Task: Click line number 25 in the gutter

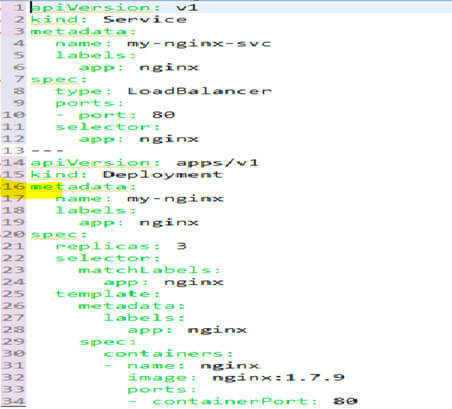Action: tap(13, 294)
